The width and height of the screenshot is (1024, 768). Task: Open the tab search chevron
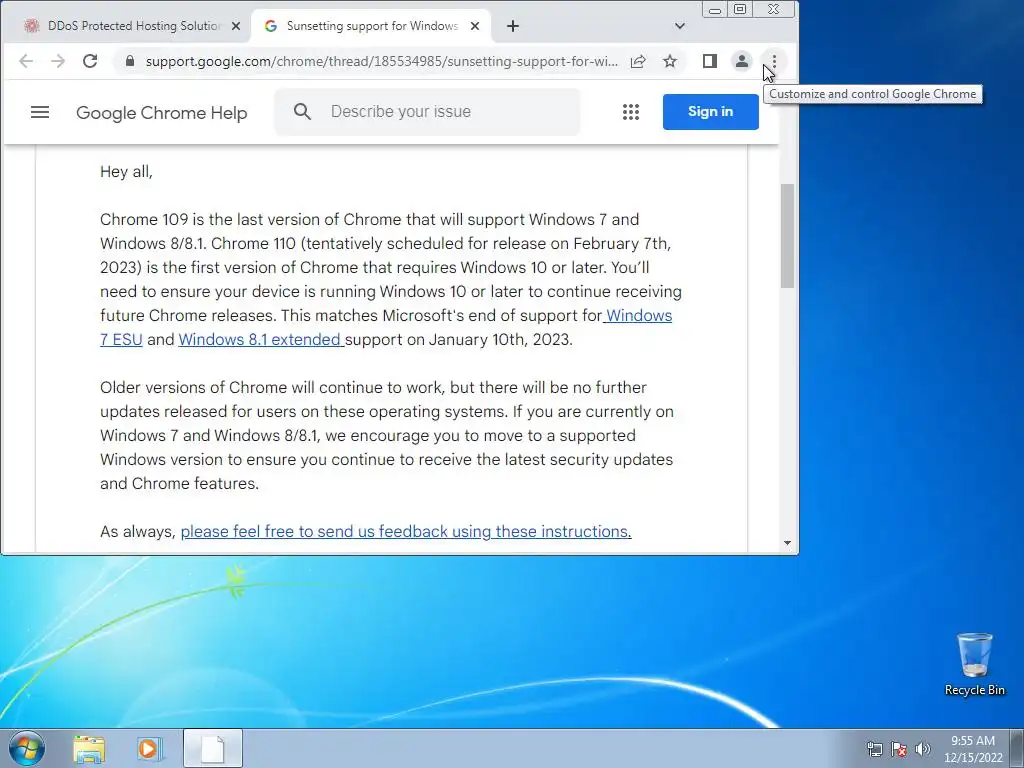click(x=680, y=26)
